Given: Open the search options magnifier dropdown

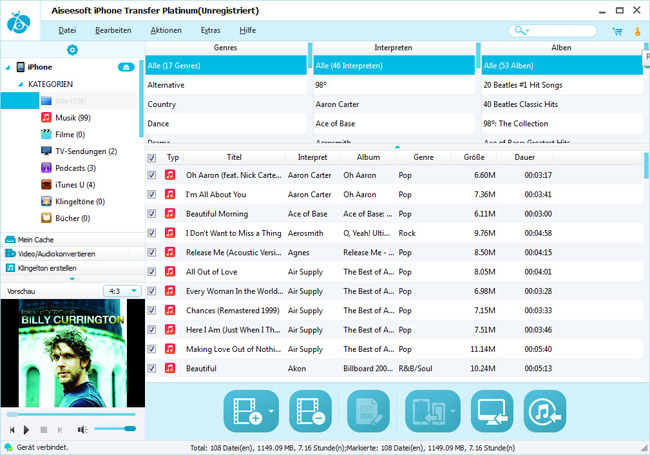Looking at the screenshot, I should 522,31.
